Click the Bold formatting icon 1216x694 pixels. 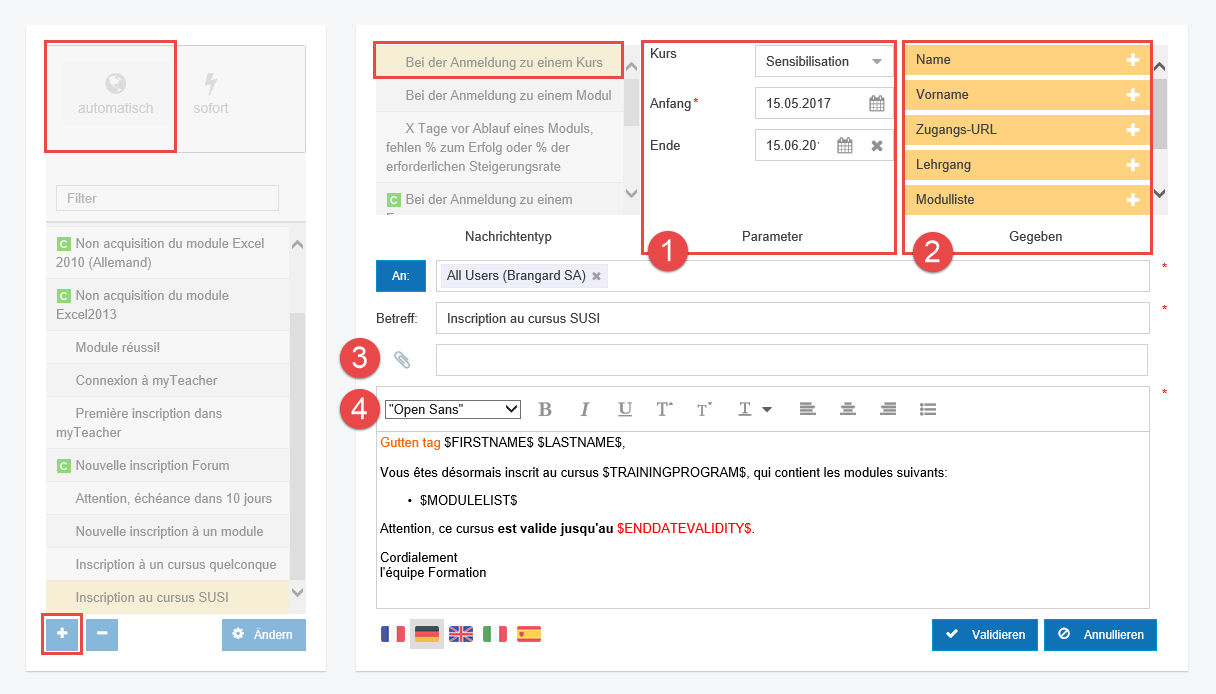(x=545, y=409)
